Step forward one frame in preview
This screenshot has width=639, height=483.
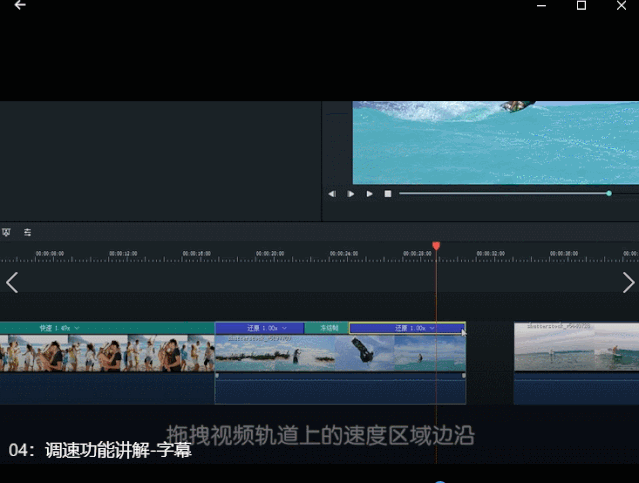pyautogui.click(x=350, y=194)
